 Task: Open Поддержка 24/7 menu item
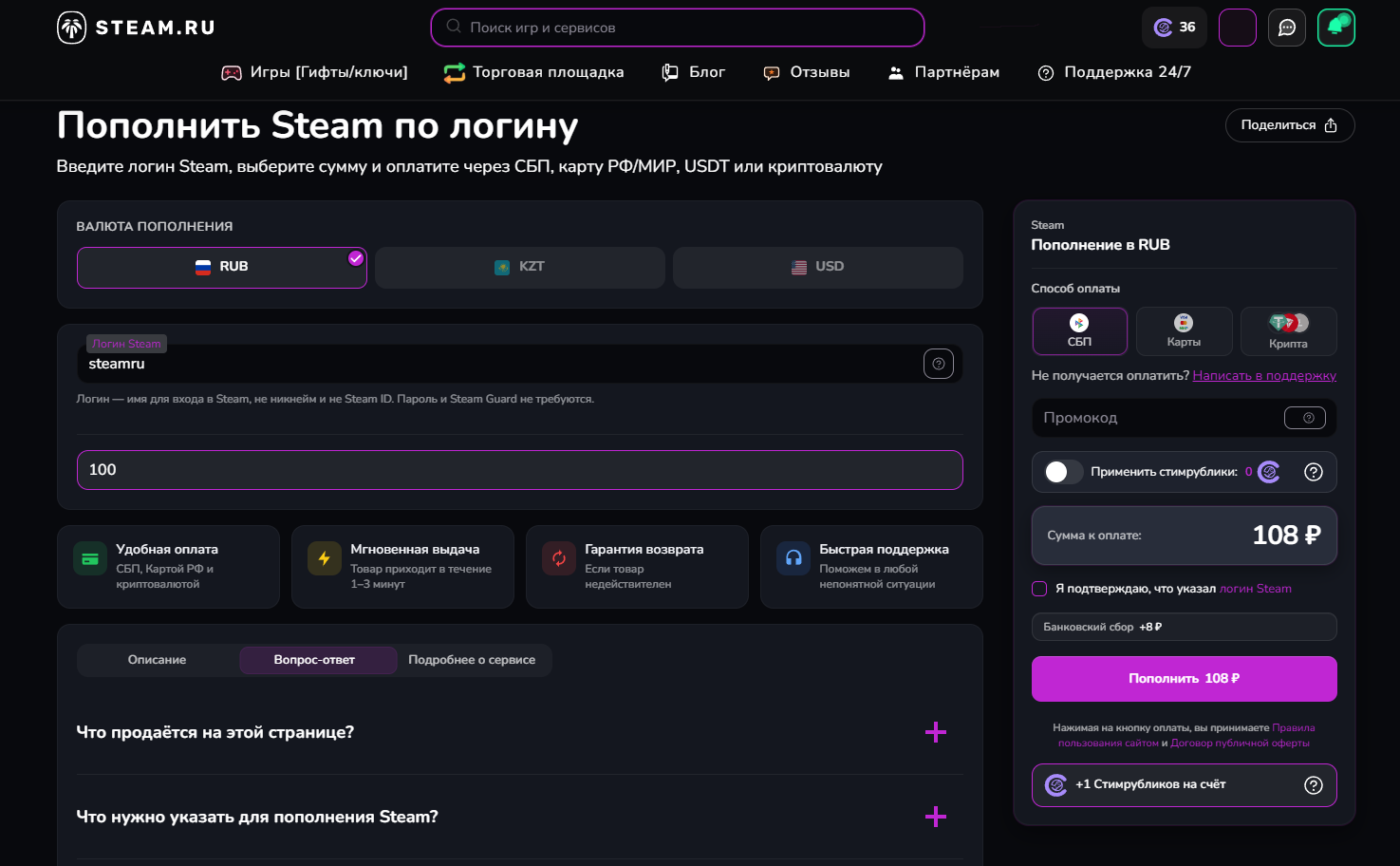(1114, 72)
